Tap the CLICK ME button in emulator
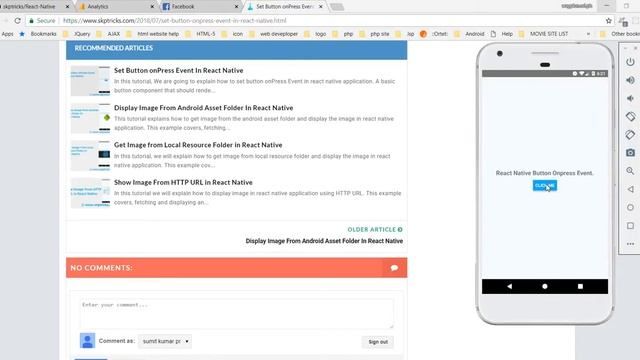 click(544, 186)
